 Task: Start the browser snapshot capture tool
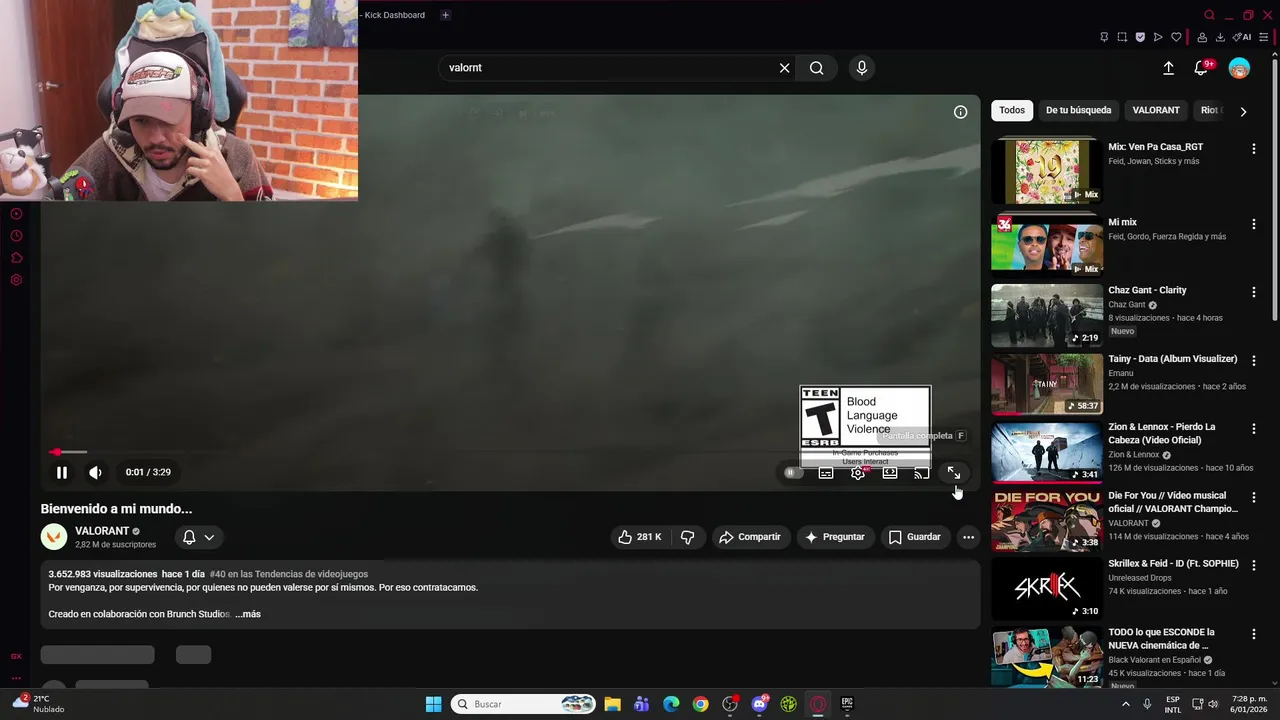click(1122, 37)
